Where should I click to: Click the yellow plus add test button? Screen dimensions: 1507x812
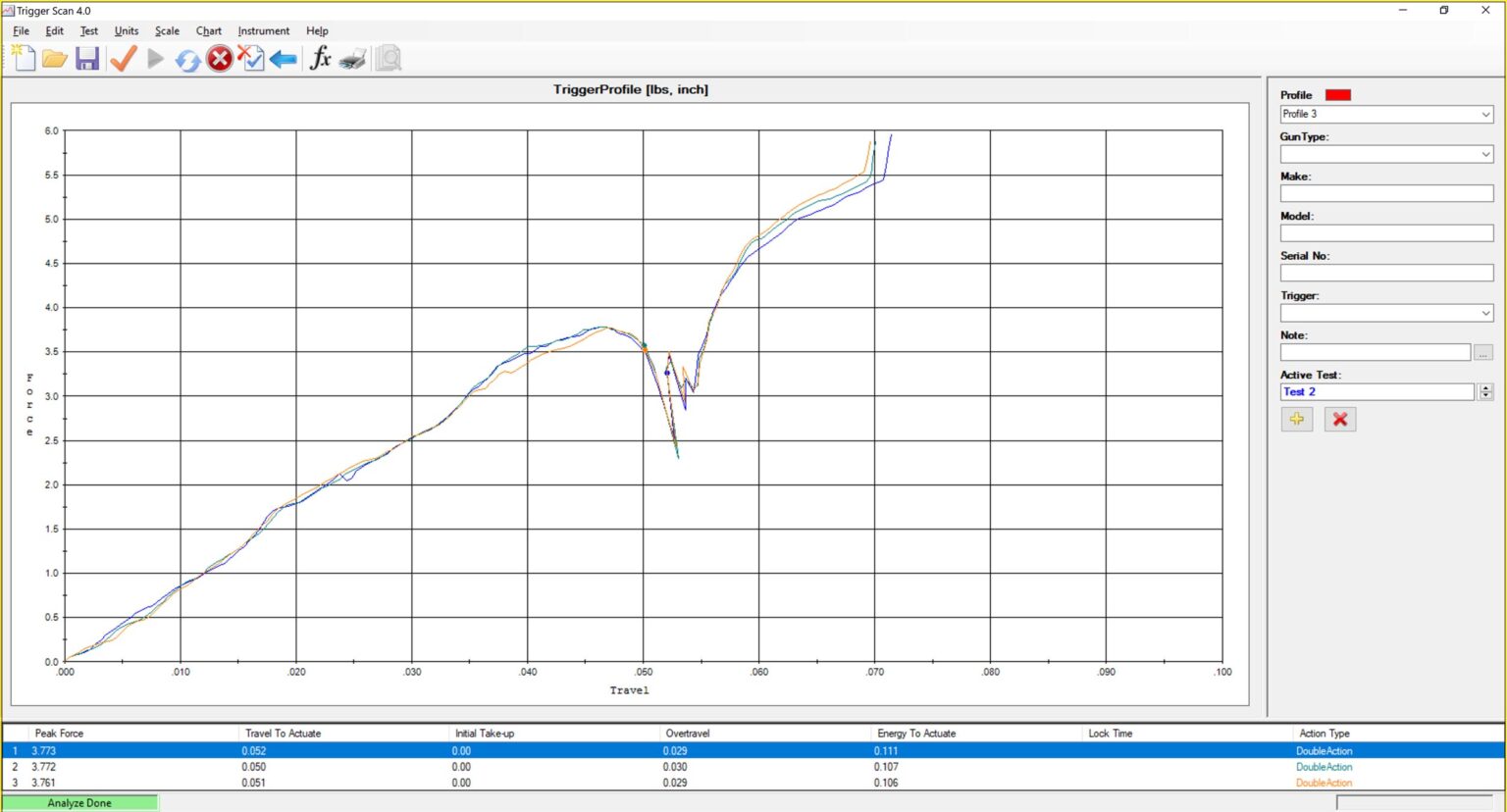point(1296,420)
